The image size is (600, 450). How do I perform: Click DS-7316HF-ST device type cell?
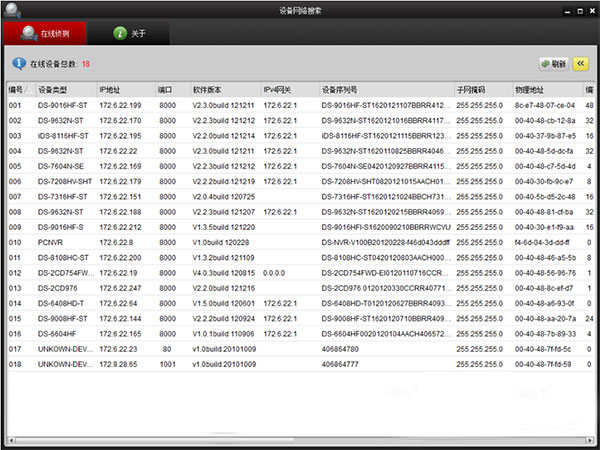(62, 197)
